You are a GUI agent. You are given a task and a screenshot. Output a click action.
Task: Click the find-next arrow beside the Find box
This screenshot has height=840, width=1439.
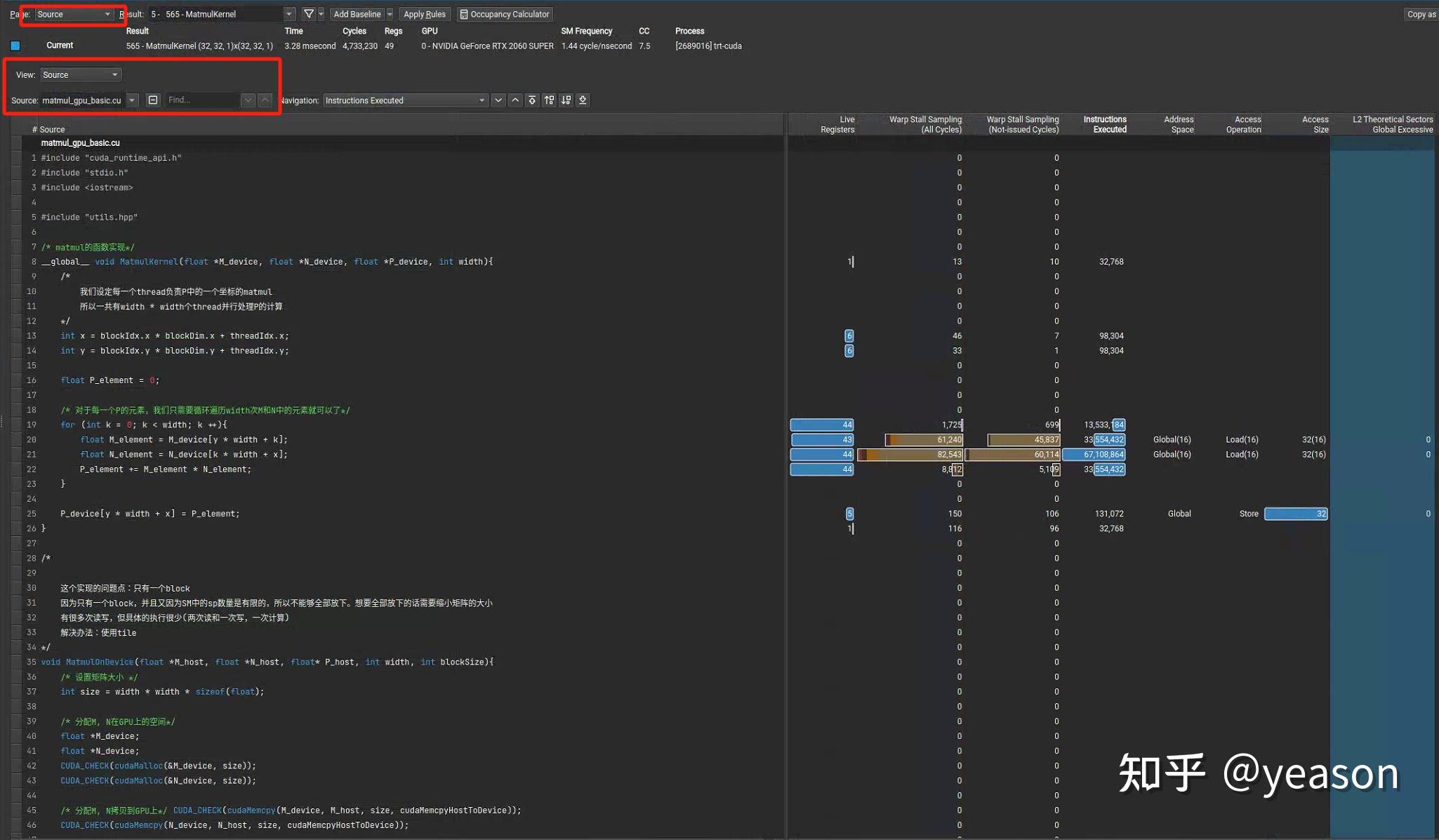click(x=248, y=100)
